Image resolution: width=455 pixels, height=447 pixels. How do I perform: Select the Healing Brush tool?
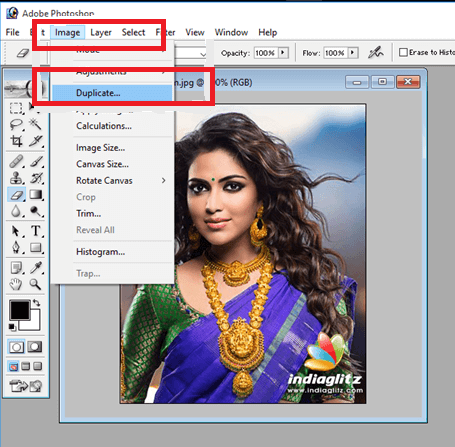[x=16, y=162]
